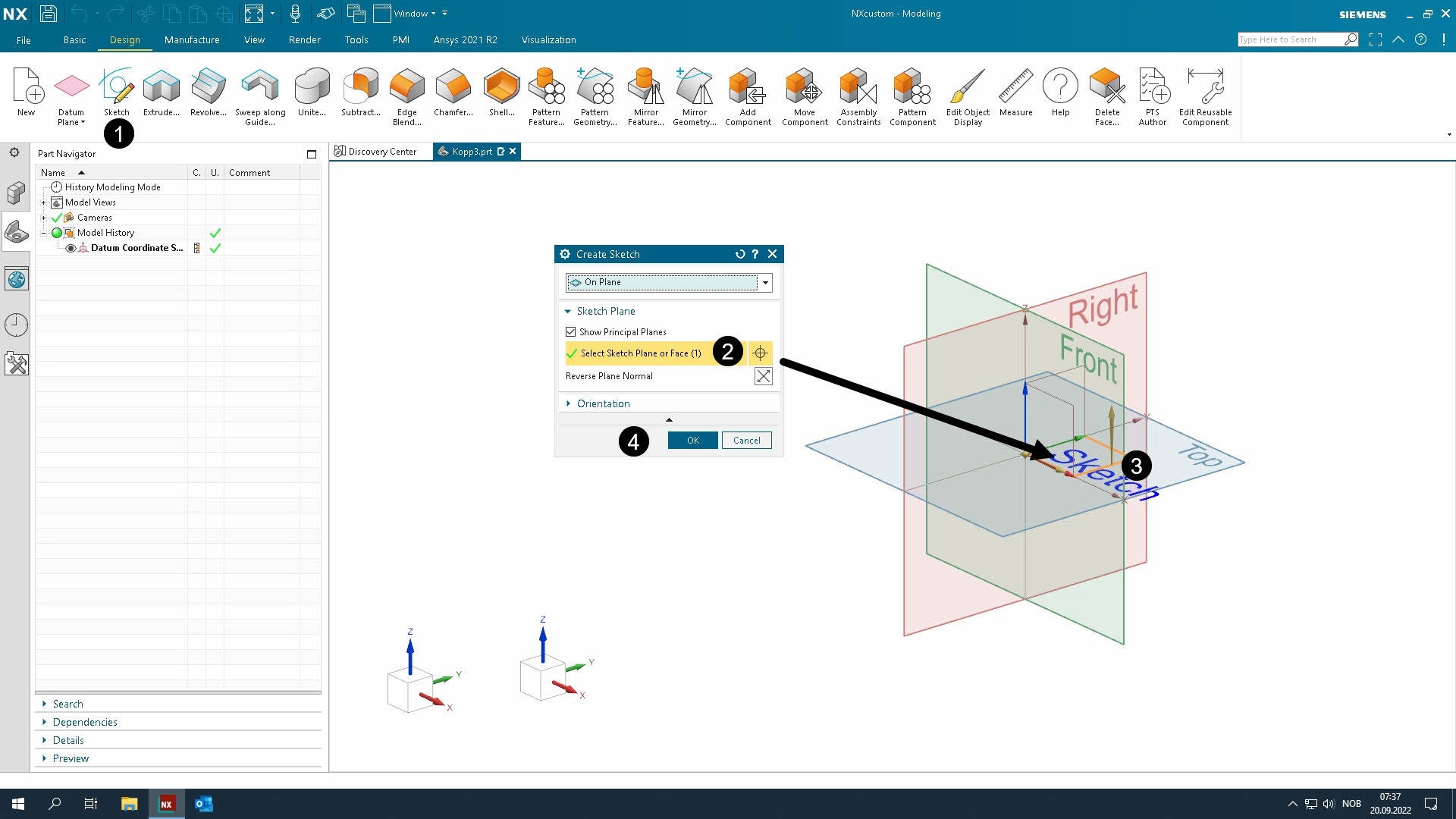The width and height of the screenshot is (1456, 819).
Task: Click the command search input field
Action: point(1289,39)
